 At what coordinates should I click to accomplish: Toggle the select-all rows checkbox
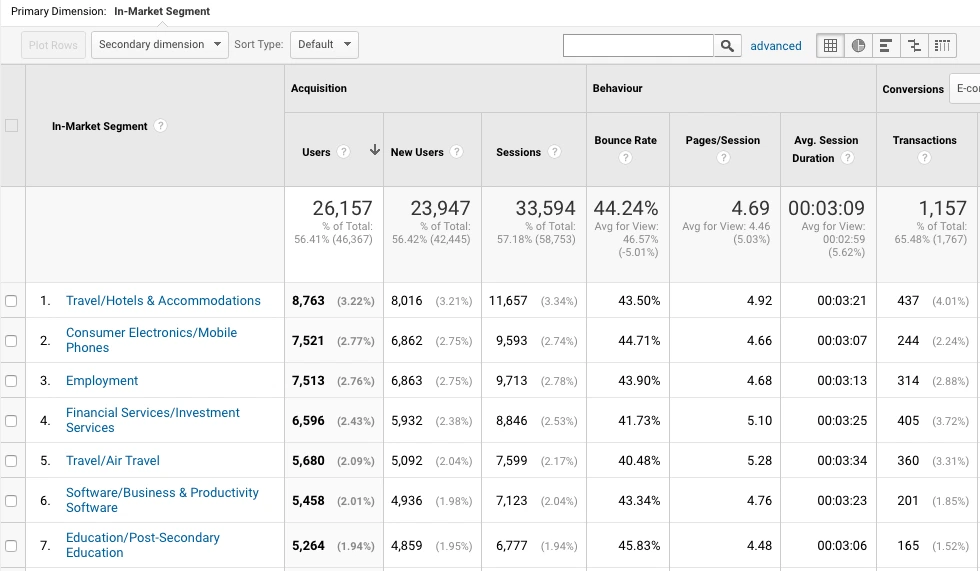coord(11,126)
